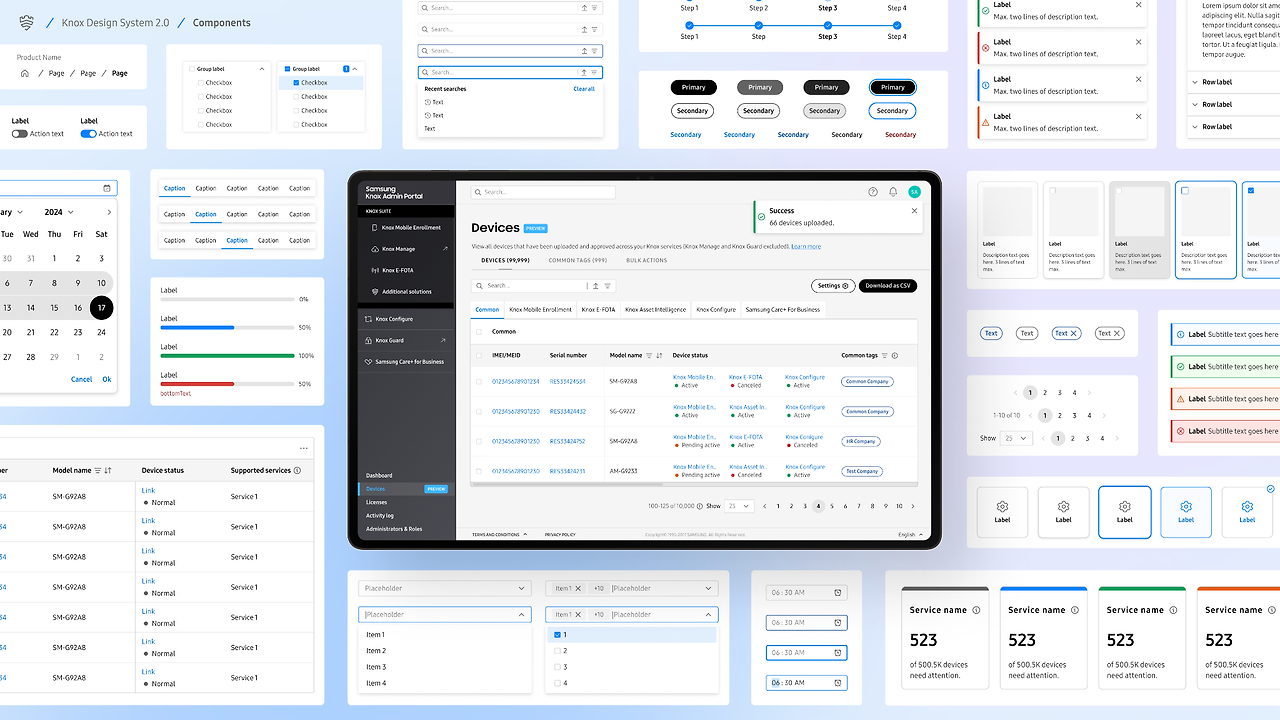Dismiss the alert with the red error icon
This screenshot has width=1280, height=720.
tap(1138, 42)
